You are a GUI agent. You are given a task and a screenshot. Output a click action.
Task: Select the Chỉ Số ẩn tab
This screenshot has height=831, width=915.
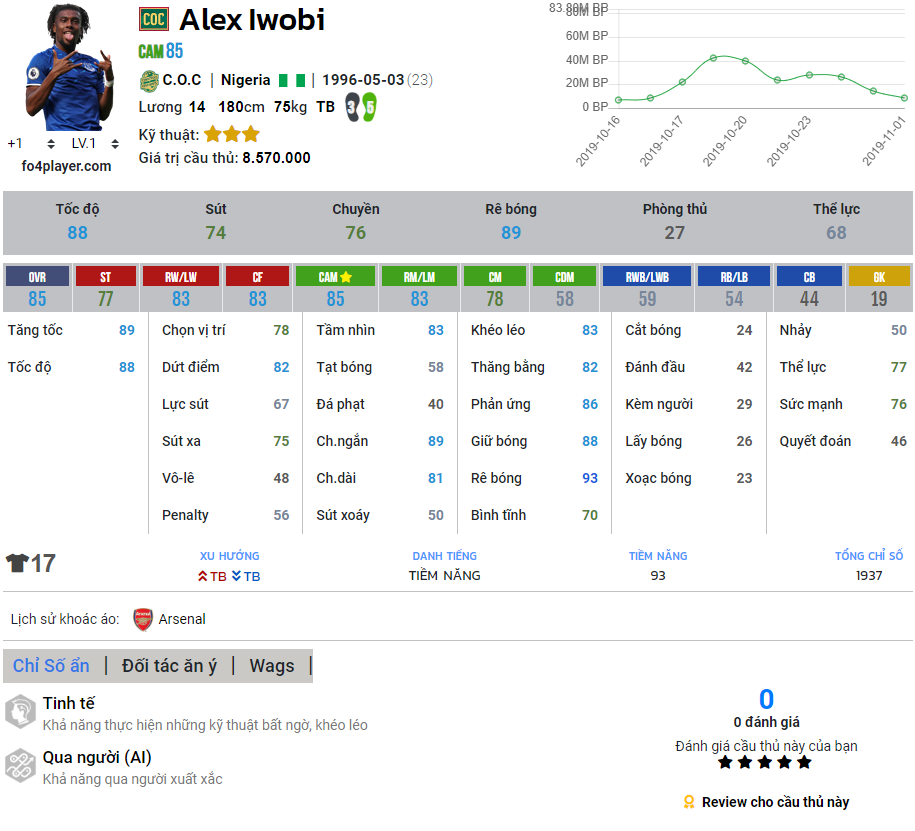point(51,666)
